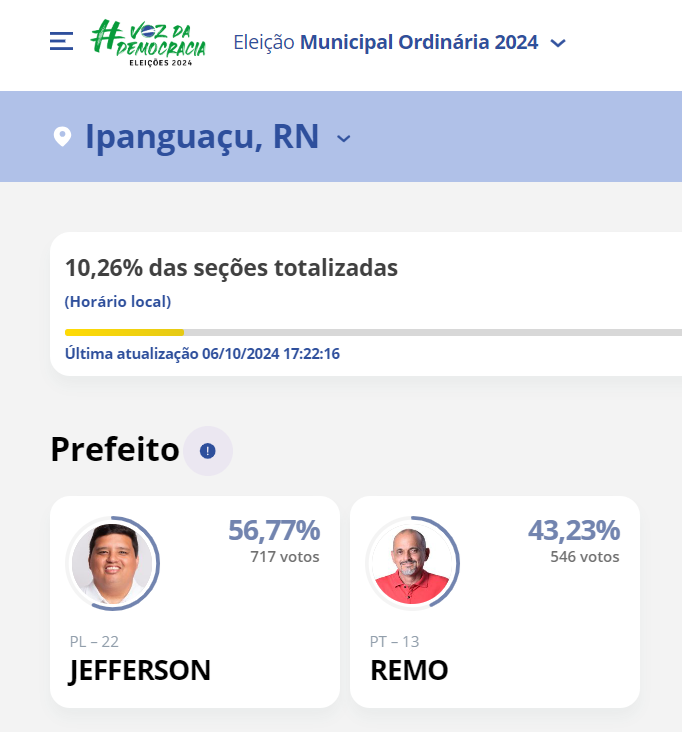Open JEFFERSON candidate card name
682x732 pixels.
point(140,671)
